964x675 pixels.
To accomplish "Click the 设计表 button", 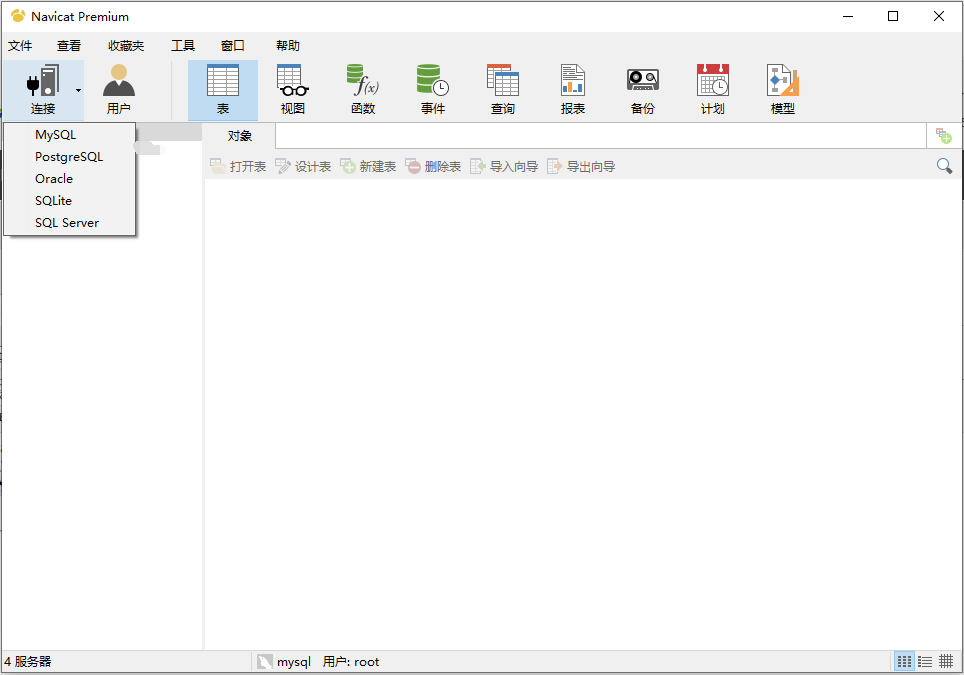I will [x=303, y=167].
